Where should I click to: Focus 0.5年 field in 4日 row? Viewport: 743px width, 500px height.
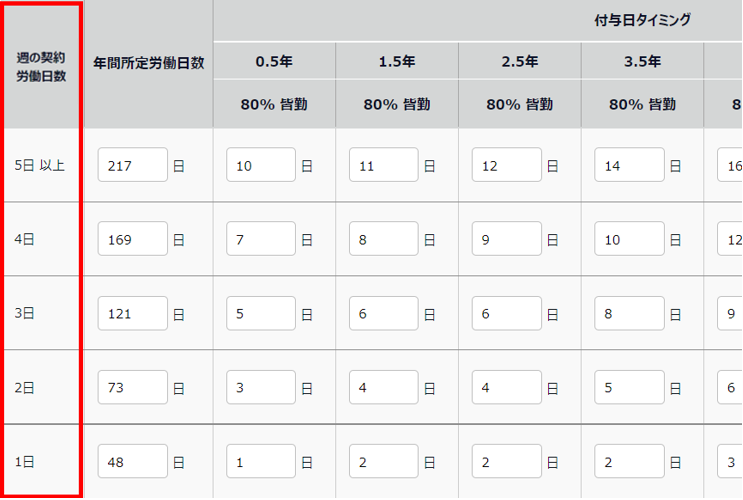(261, 239)
